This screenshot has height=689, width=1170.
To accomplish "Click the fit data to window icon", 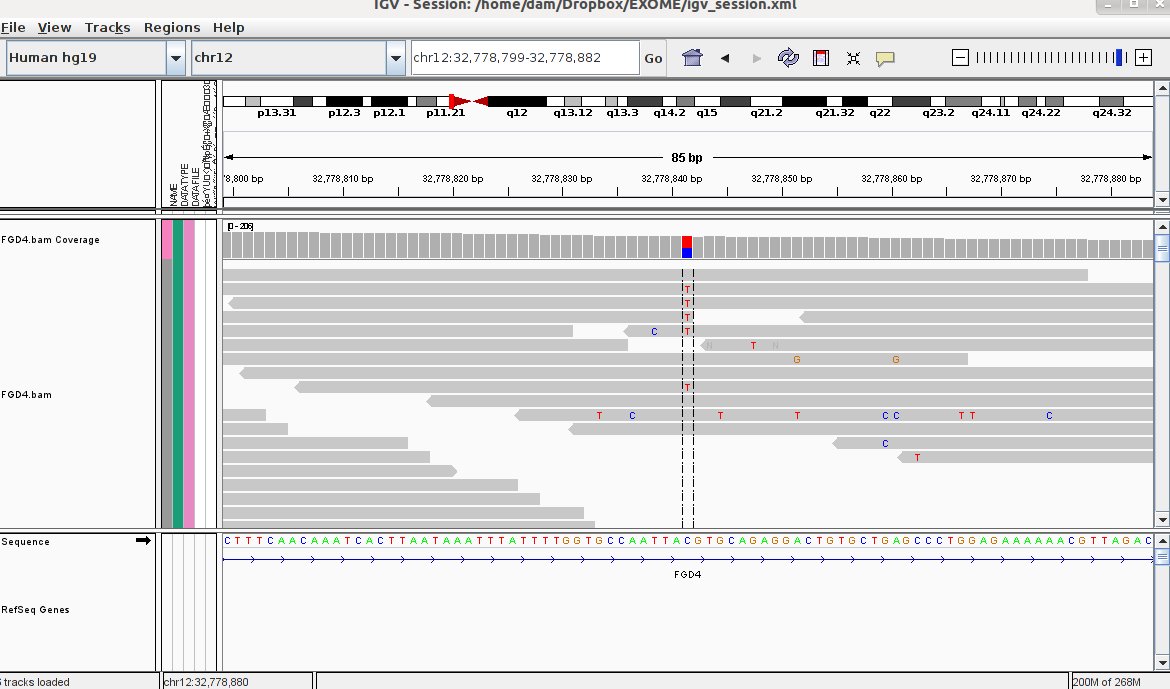I will (x=853, y=57).
